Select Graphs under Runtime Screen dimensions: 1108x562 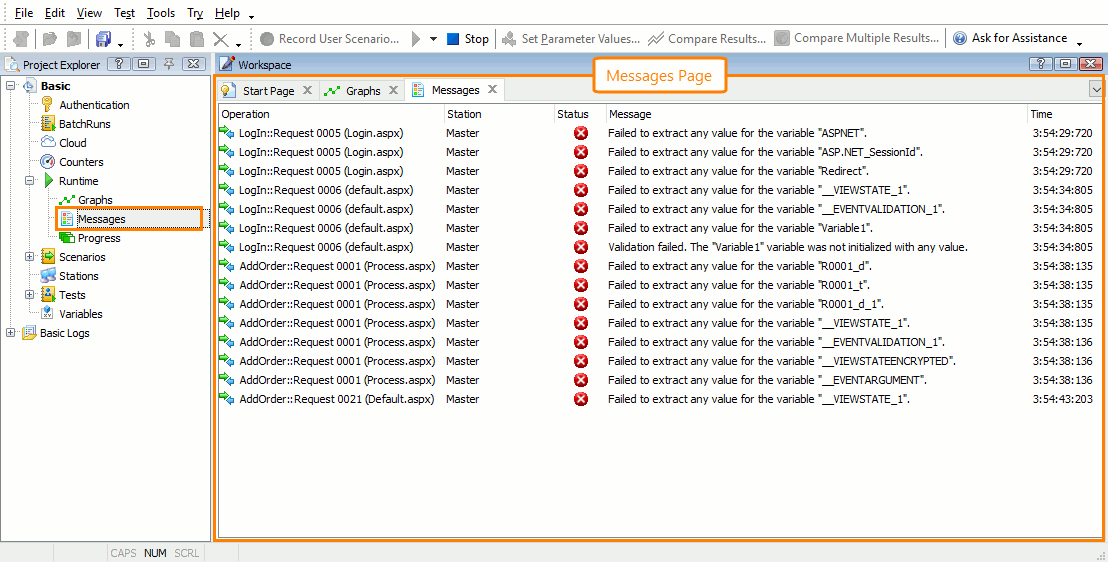coord(95,200)
